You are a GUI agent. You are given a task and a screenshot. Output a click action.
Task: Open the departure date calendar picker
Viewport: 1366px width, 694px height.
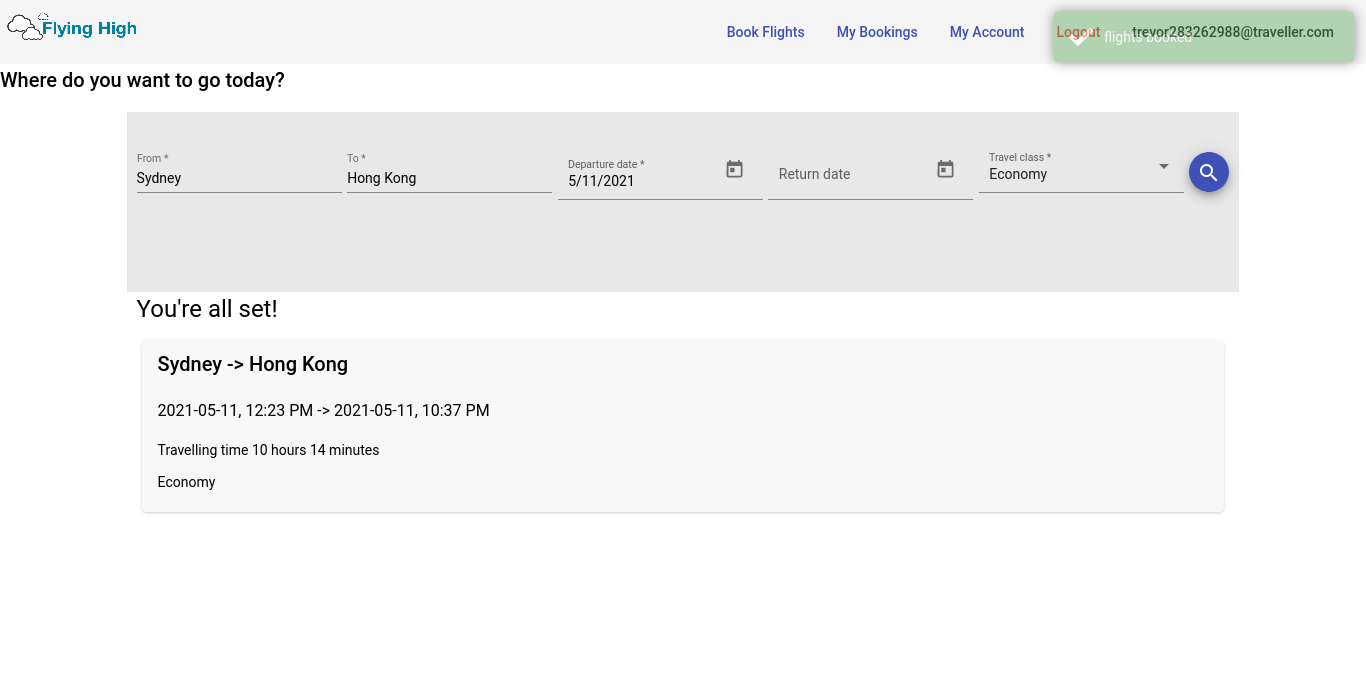(734, 169)
